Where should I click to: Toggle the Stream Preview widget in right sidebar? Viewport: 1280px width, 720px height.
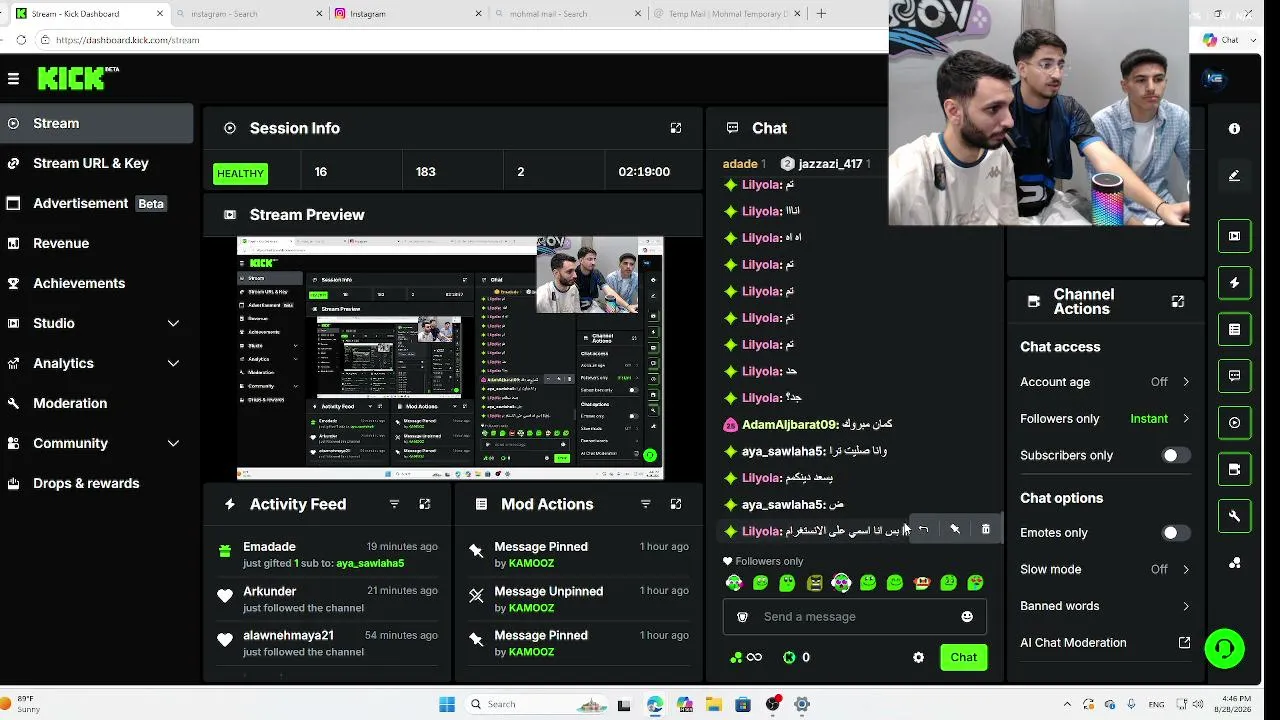coord(1235,236)
